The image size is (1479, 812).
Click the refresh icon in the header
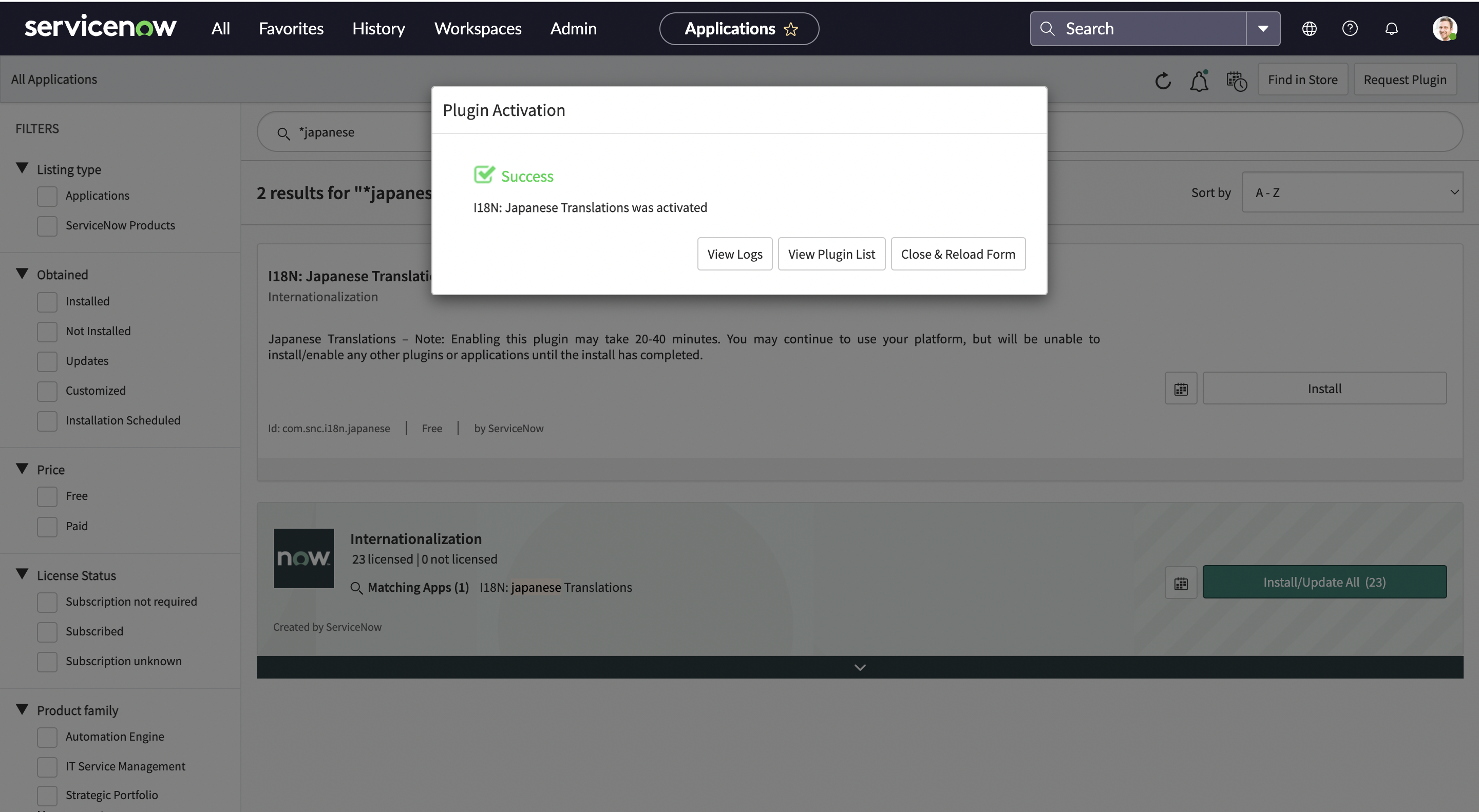pos(1163,81)
